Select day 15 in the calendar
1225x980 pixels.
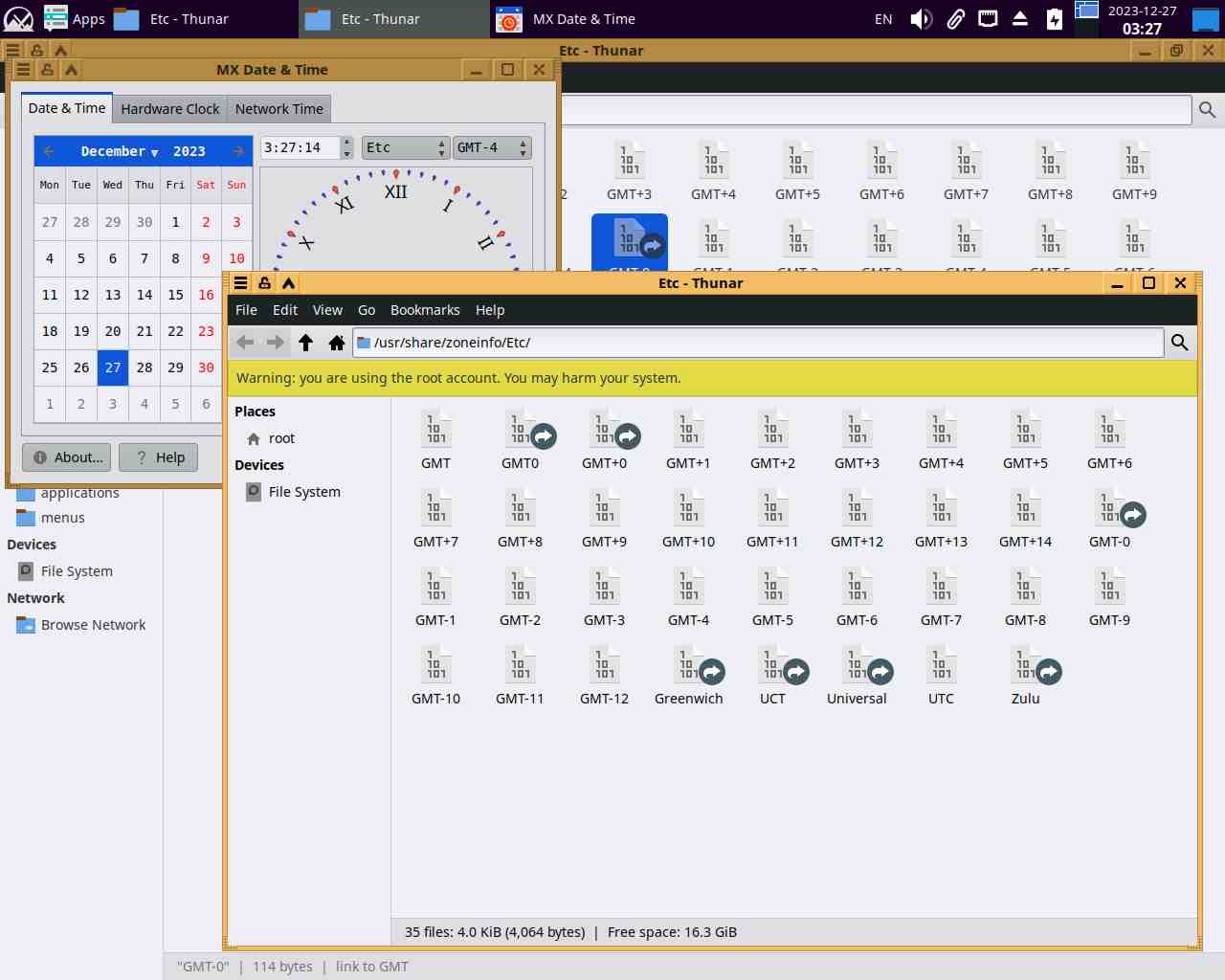coord(175,295)
